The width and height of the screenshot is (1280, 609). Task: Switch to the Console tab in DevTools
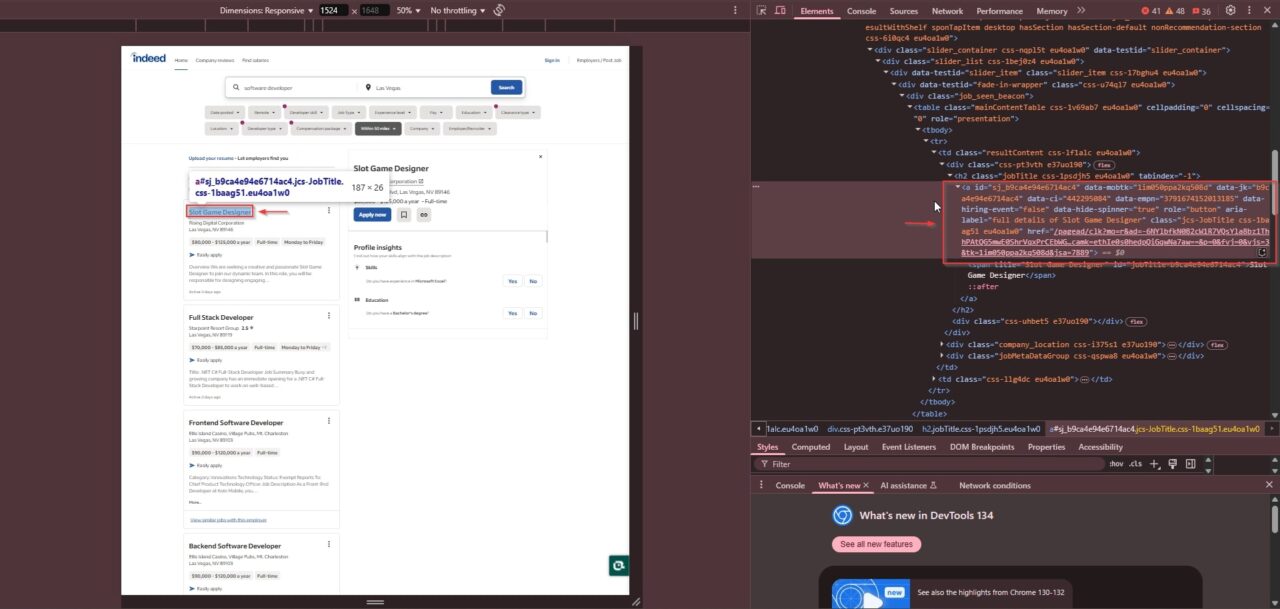click(x=861, y=11)
